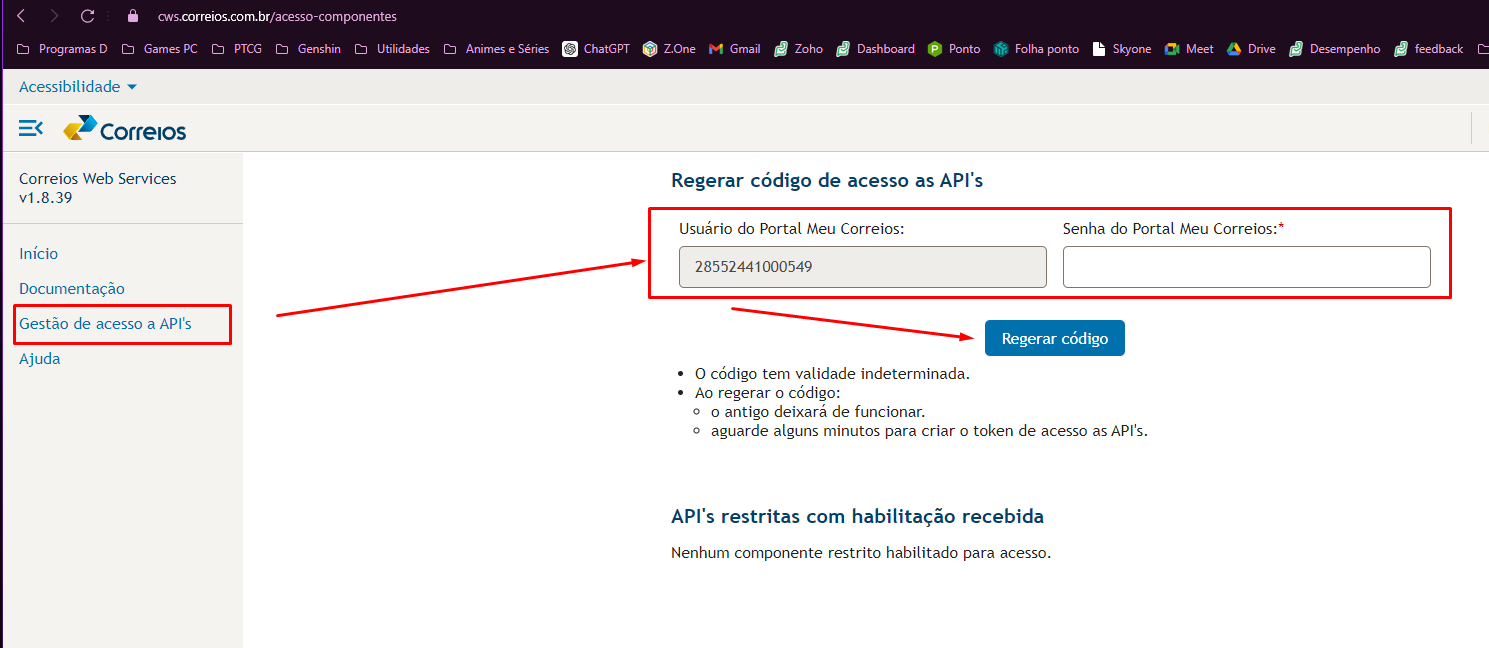Open the Gmail bookmark

click(735, 48)
